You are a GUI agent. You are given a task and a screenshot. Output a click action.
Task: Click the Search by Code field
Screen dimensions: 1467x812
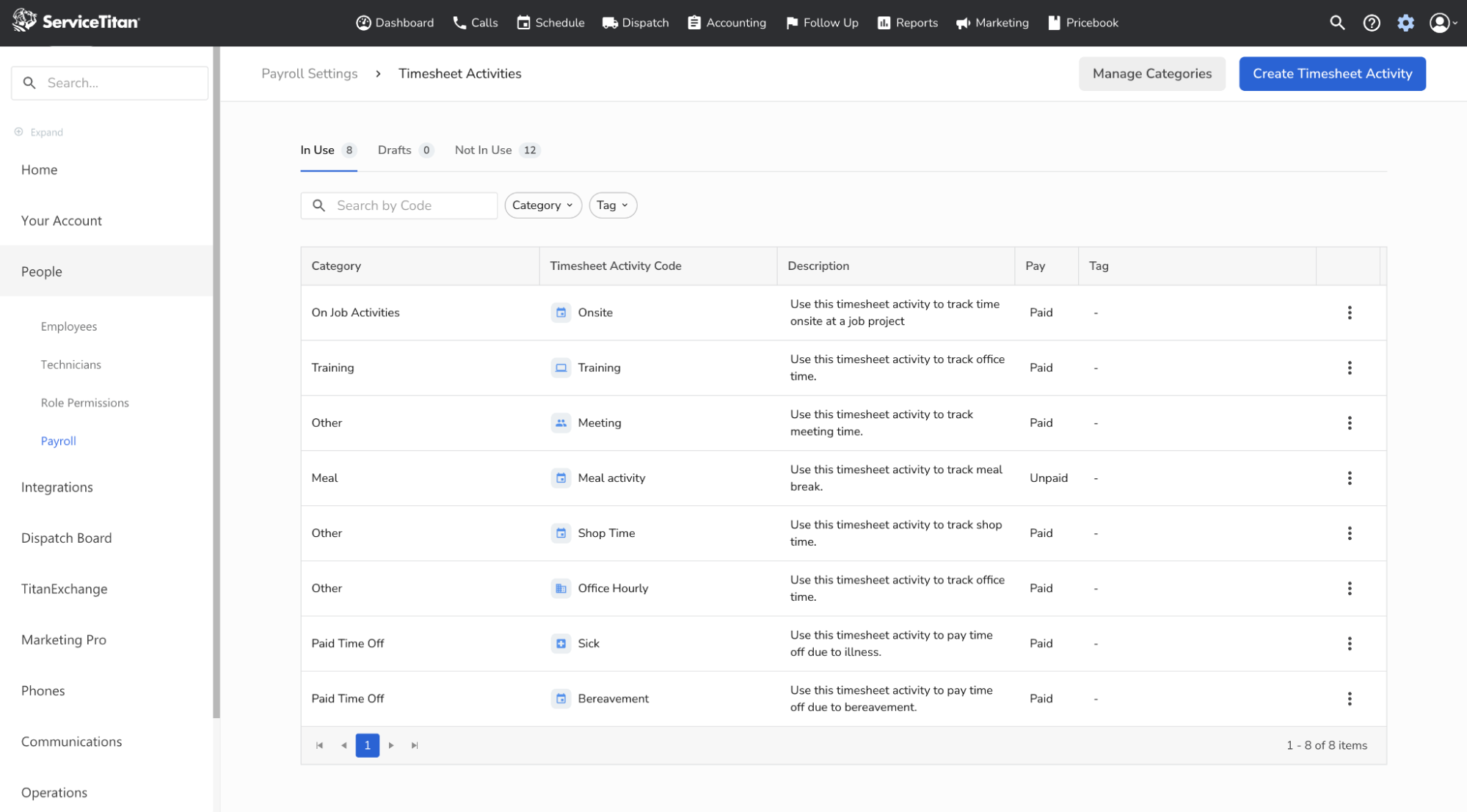tap(411, 205)
